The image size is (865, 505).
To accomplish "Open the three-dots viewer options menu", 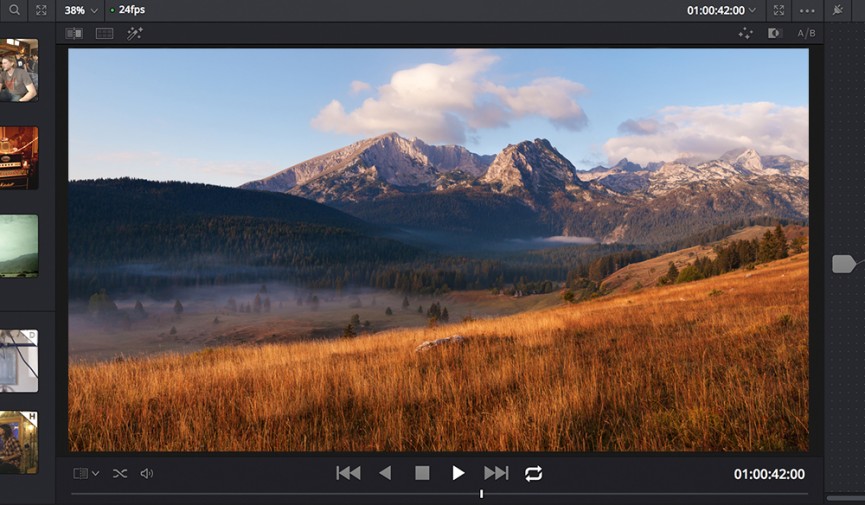I will pos(807,10).
